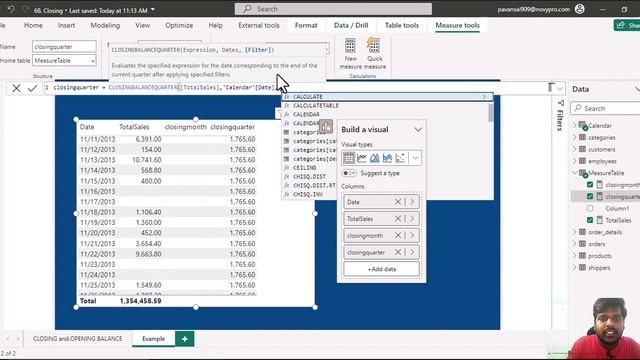Select the Scatter chart visual type icon
Screen dimensions: 640x360
coord(400,158)
